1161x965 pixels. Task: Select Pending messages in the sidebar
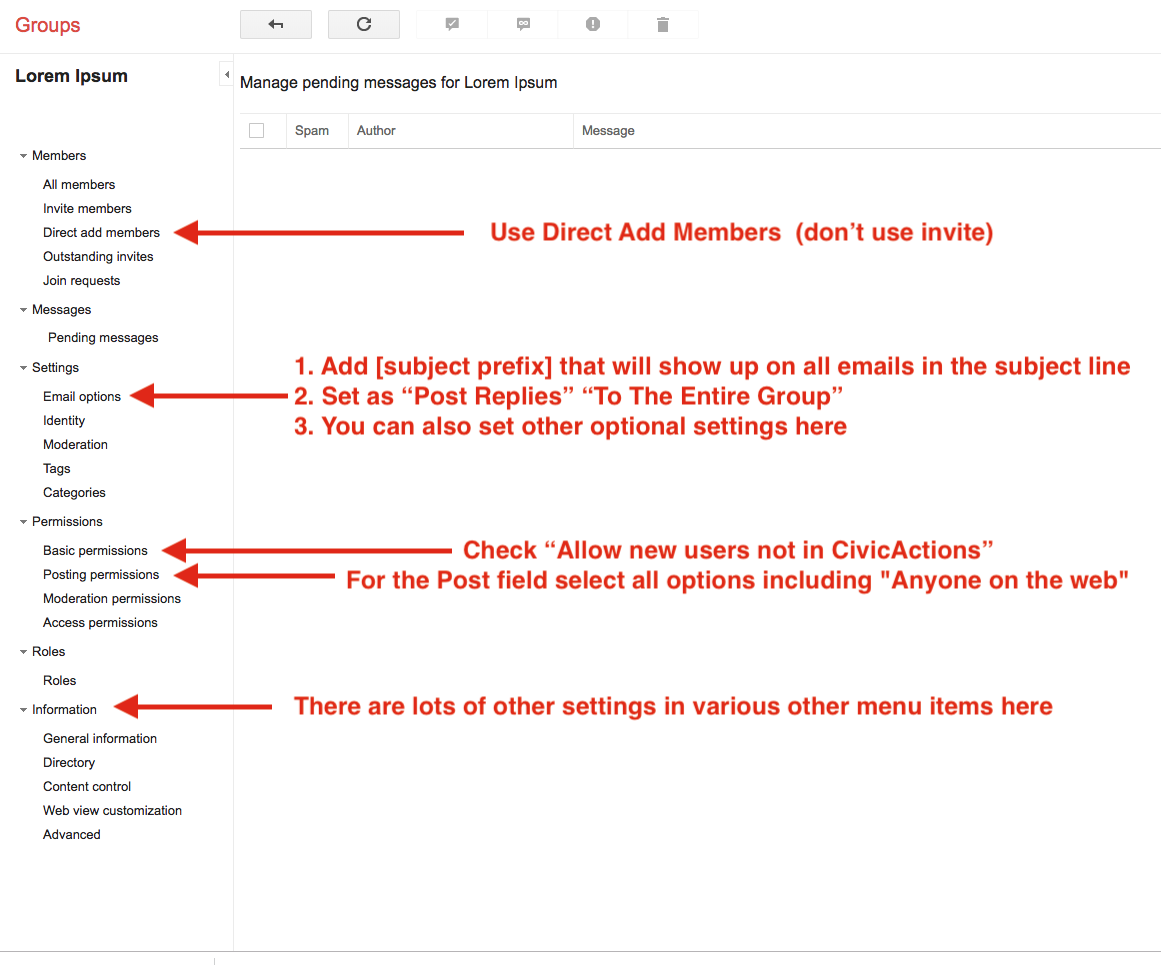coord(103,338)
